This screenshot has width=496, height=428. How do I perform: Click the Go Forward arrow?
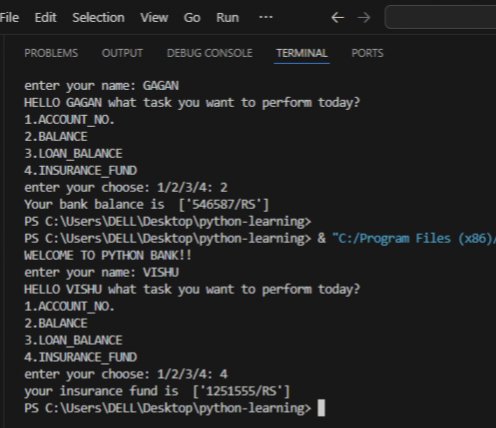[364, 17]
